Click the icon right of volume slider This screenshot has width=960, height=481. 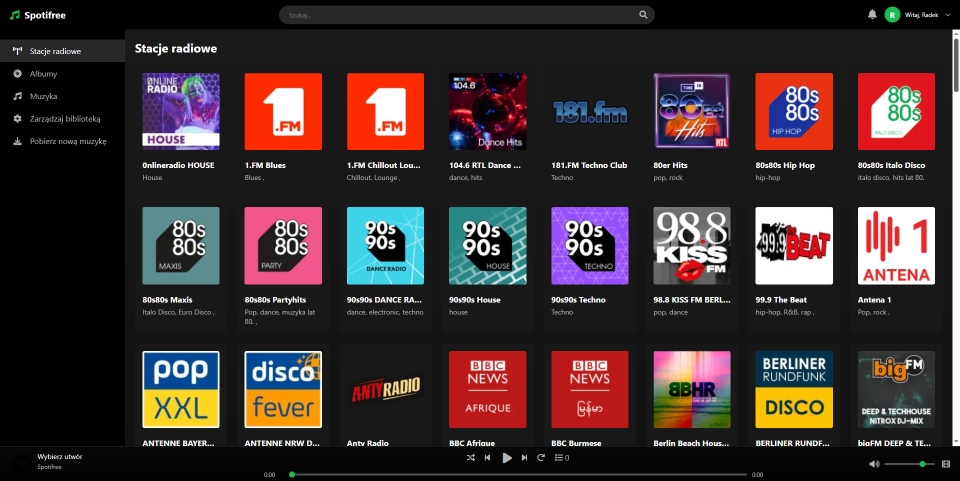(x=946, y=464)
